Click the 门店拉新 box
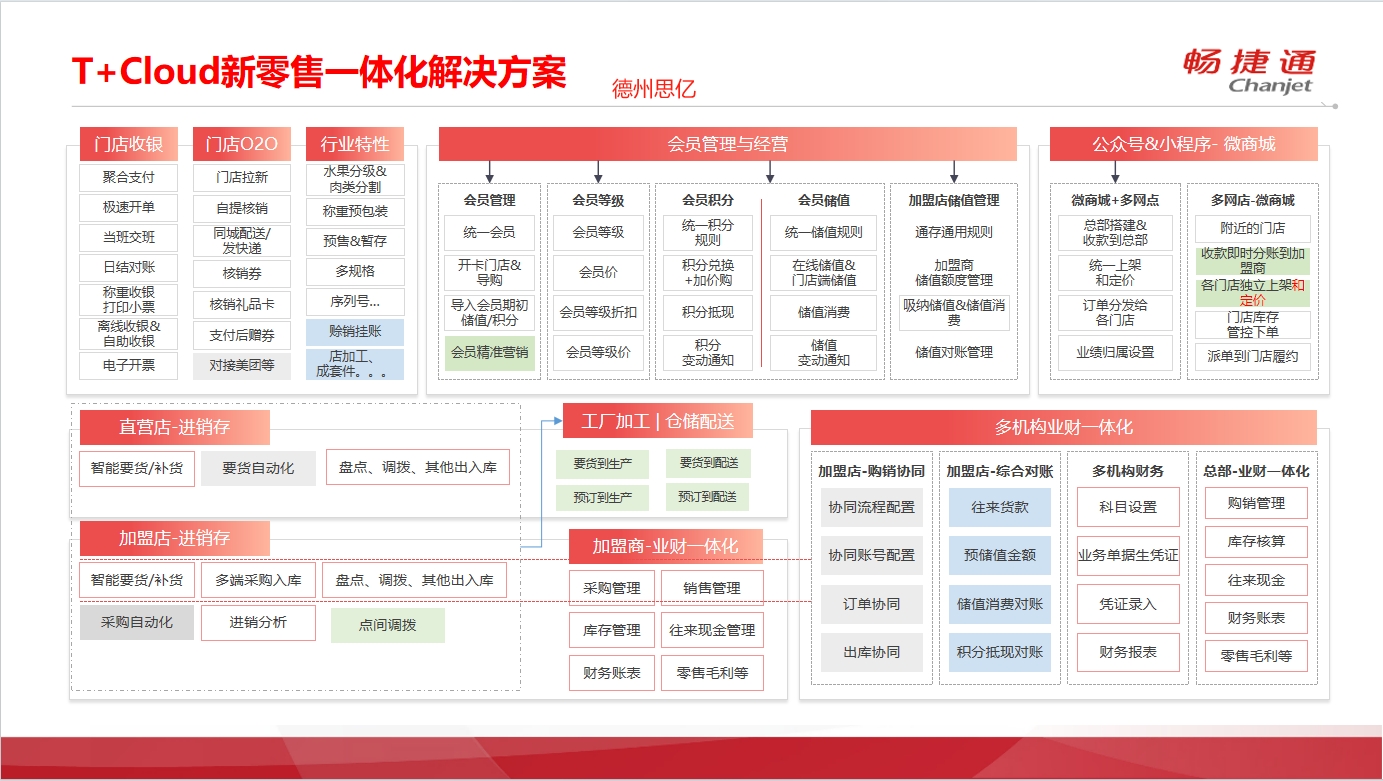Image resolution: width=1383 pixels, height=781 pixels. tap(242, 178)
